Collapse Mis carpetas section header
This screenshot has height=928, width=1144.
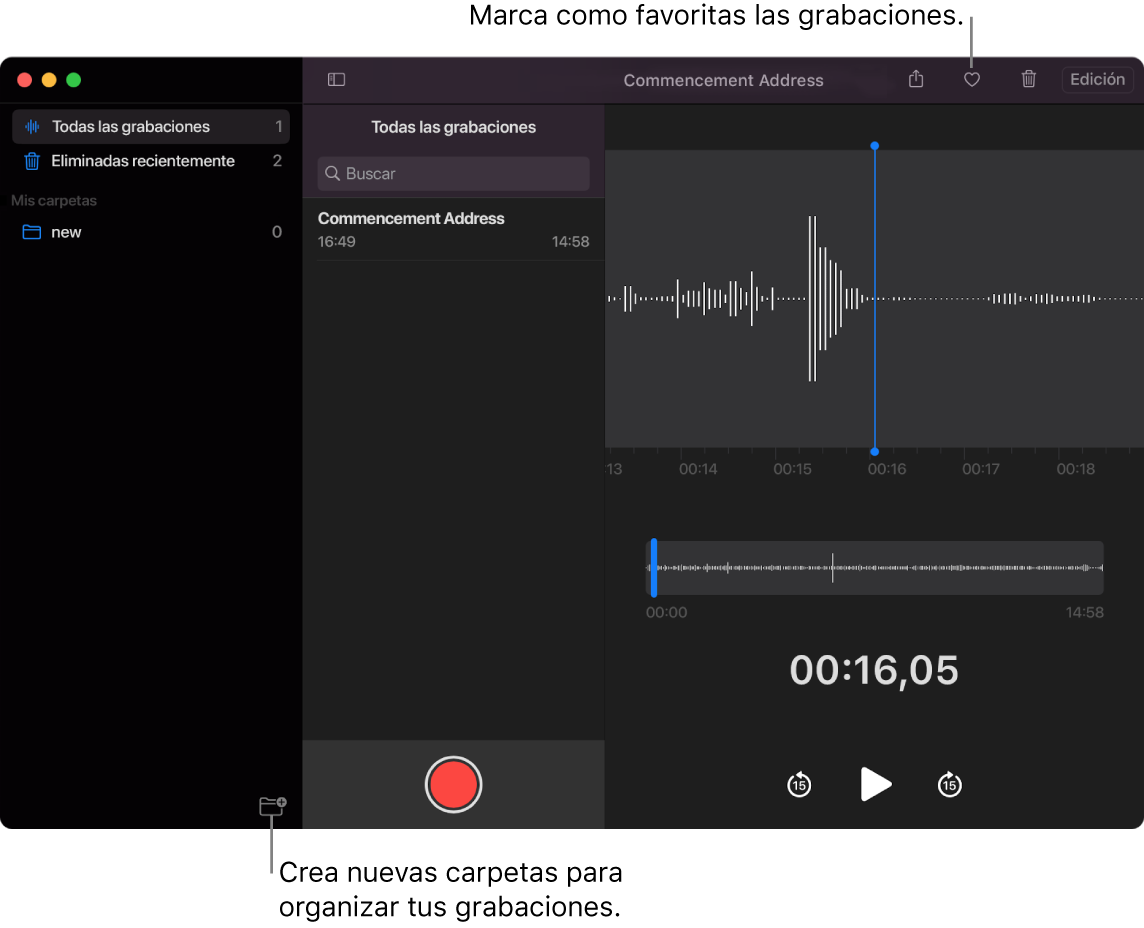click(x=53, y=200)
